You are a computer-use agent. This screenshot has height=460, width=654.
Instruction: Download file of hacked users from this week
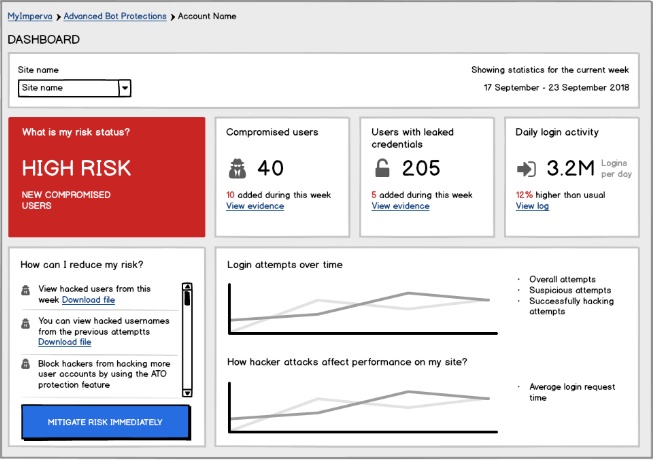pyautogui.click(x=88, y=300)
